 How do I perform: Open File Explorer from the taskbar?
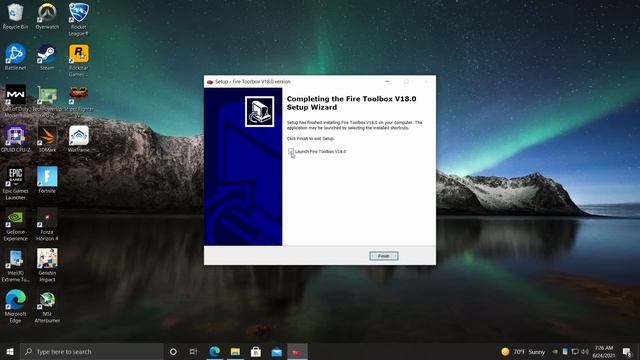235,351
